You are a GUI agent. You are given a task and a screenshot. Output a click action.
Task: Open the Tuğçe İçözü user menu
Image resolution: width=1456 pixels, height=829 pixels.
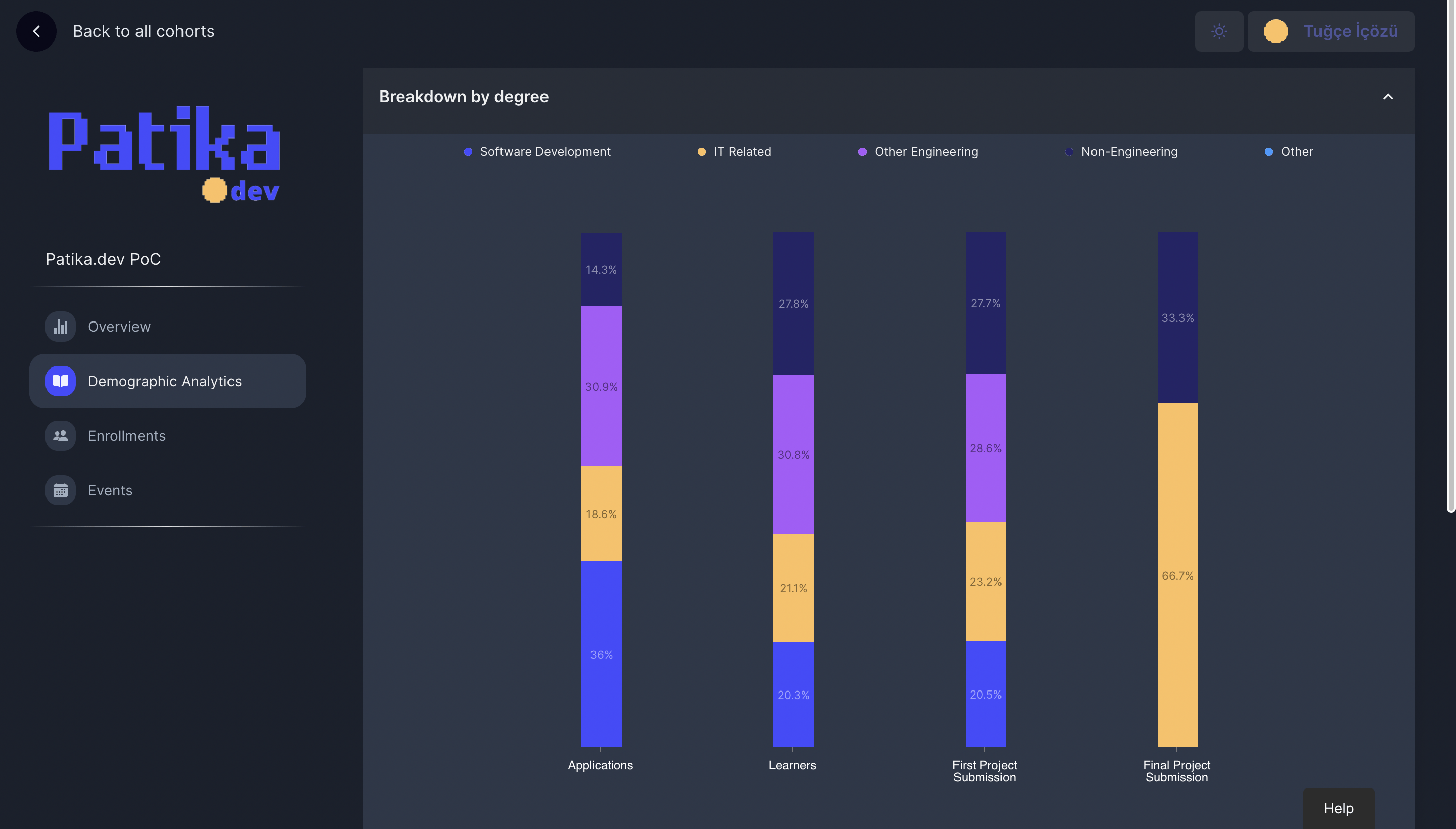click(1350, 31)
